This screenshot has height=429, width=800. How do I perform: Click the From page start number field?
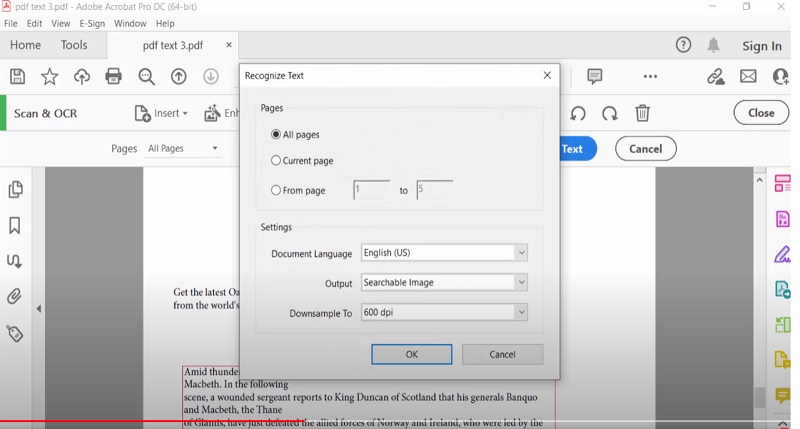tap(371, 190)
